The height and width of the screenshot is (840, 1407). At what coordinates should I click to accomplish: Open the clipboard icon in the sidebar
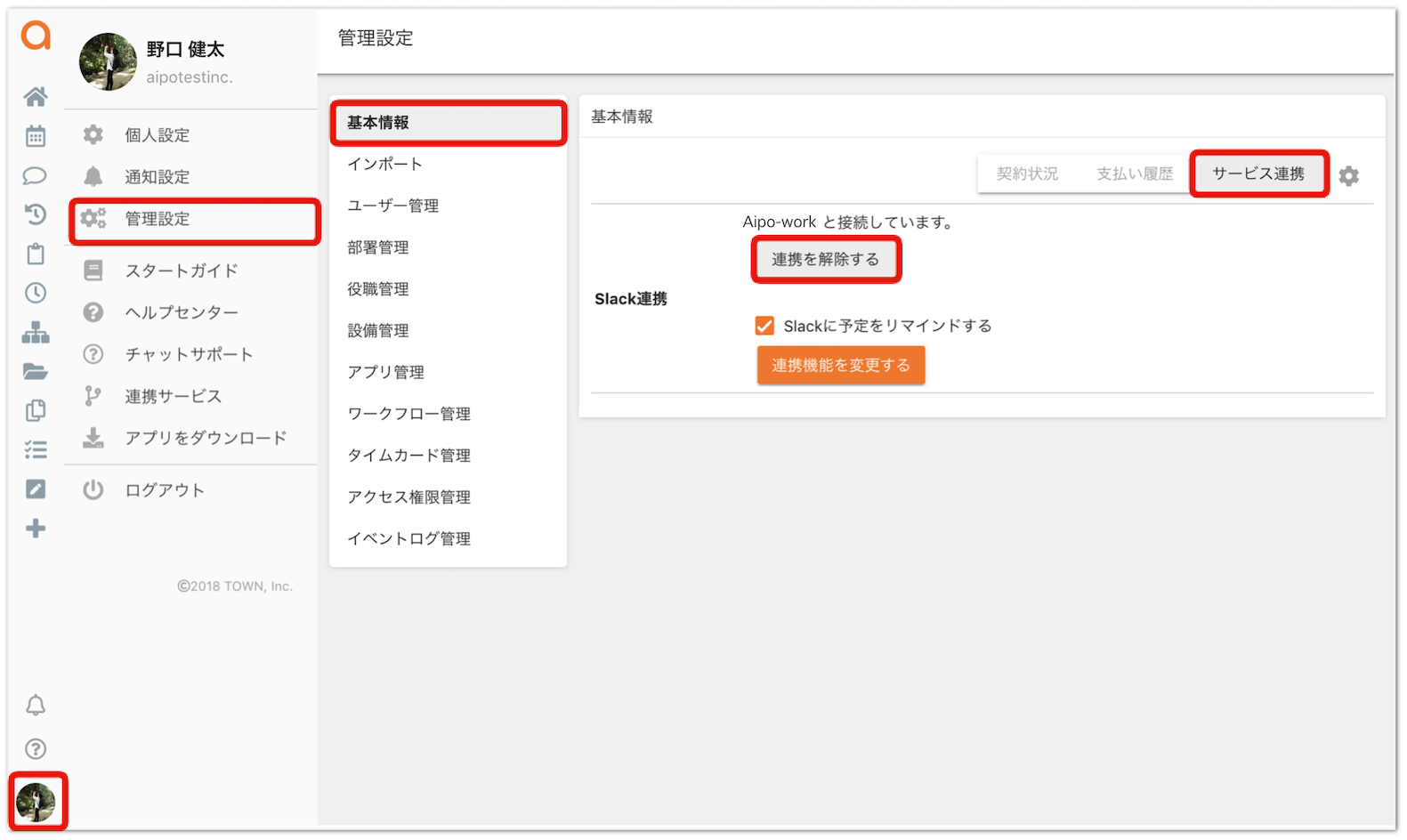(x=36, y=254)
